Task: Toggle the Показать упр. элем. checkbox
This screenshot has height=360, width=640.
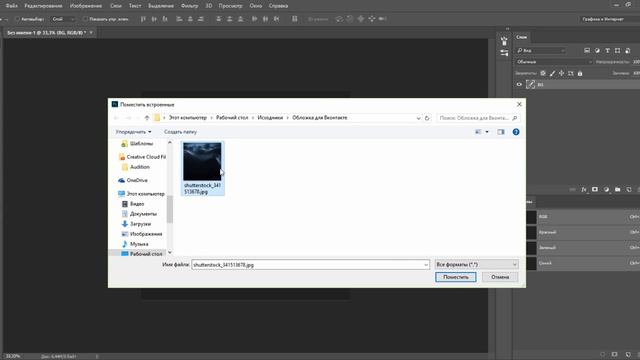Action: coord(85,19)
